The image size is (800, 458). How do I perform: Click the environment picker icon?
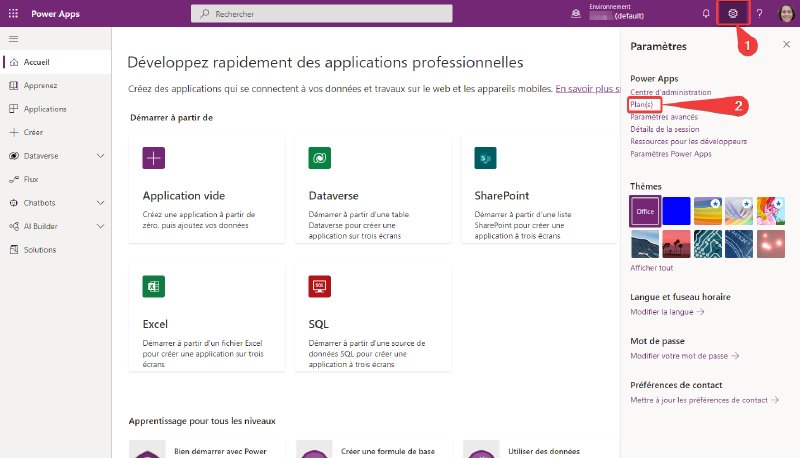pos(576,14)
